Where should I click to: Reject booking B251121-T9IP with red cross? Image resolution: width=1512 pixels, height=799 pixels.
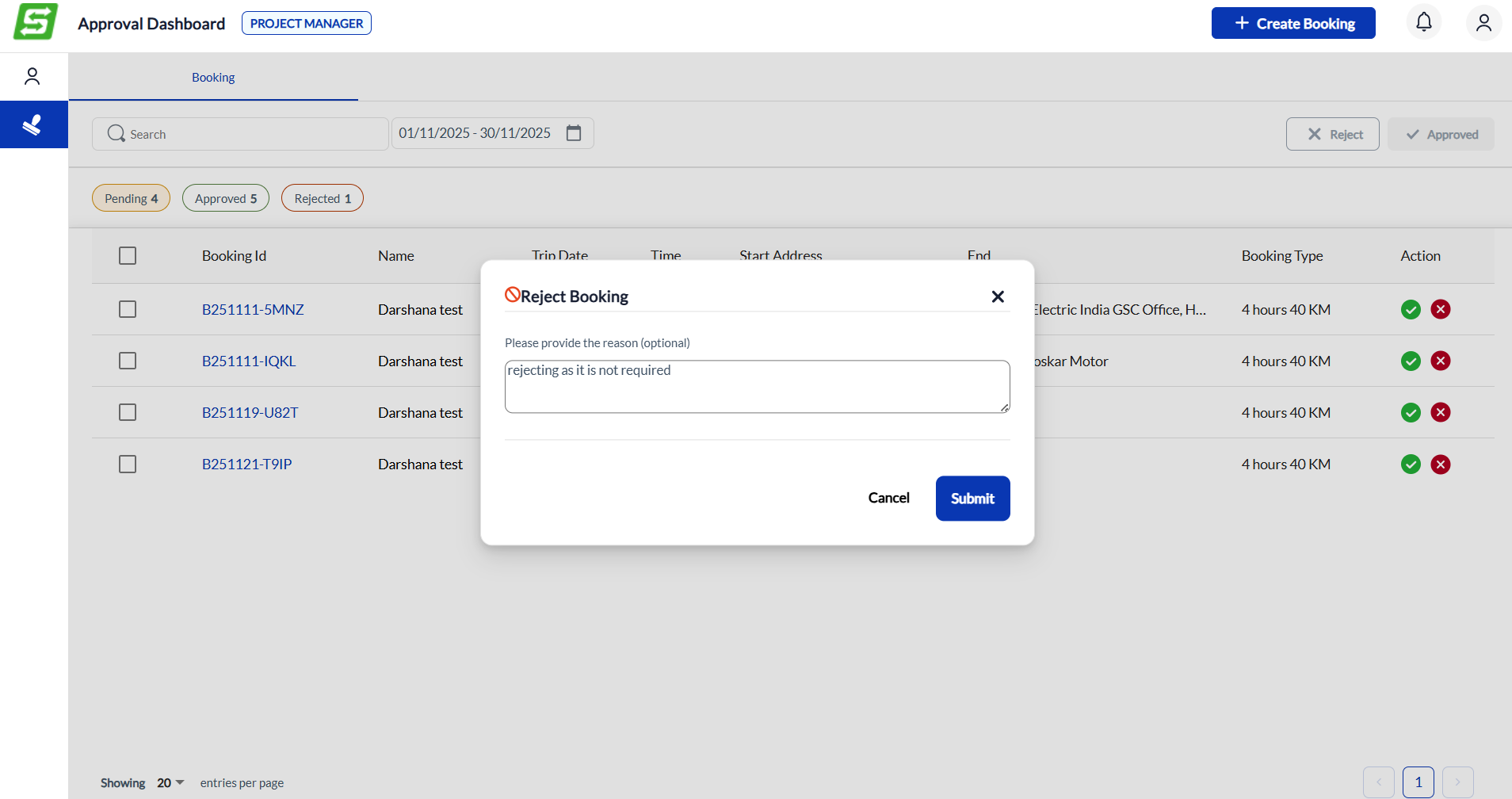point(1441,464)
